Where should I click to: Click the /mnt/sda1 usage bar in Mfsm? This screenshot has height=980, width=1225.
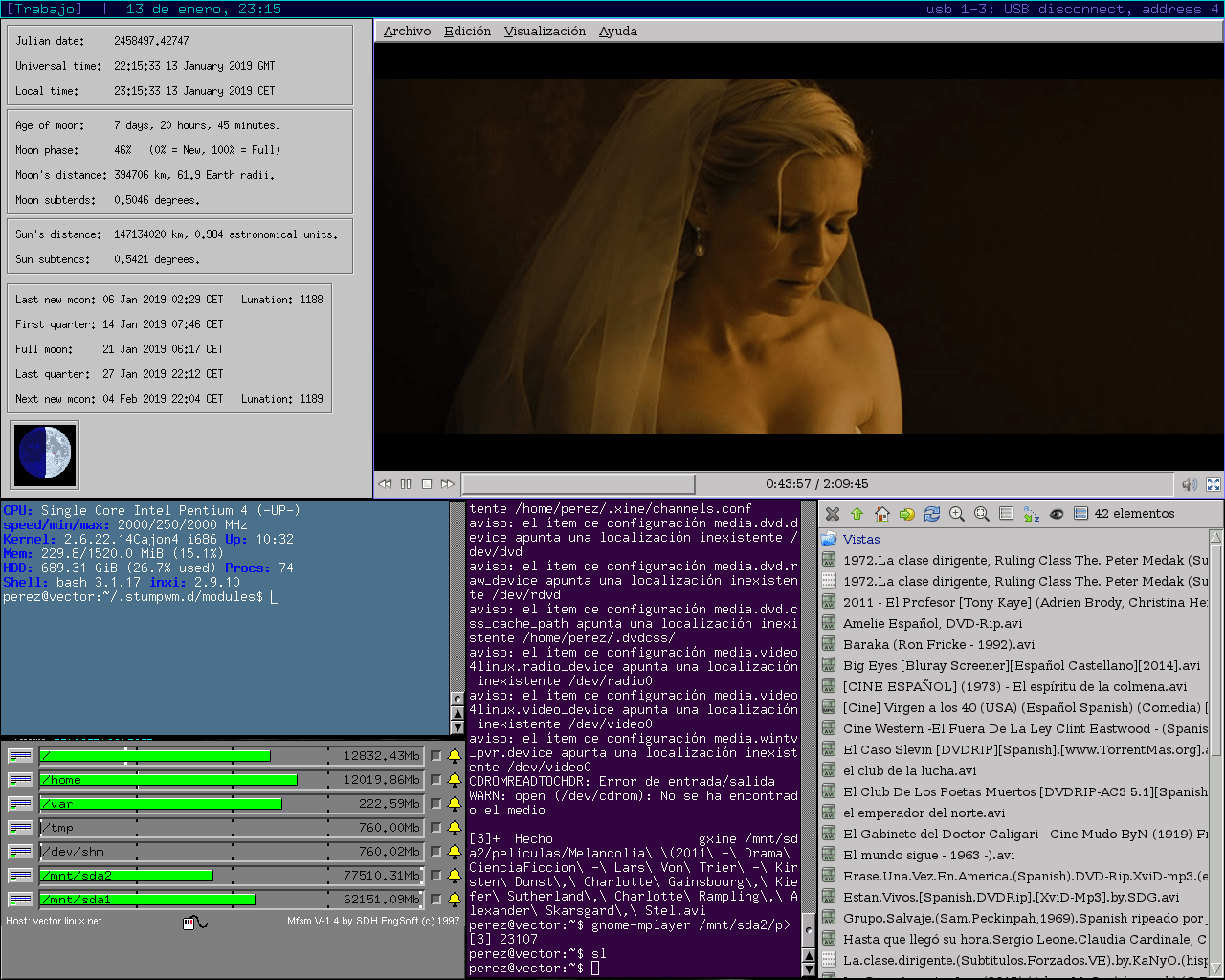pos(231,900)
